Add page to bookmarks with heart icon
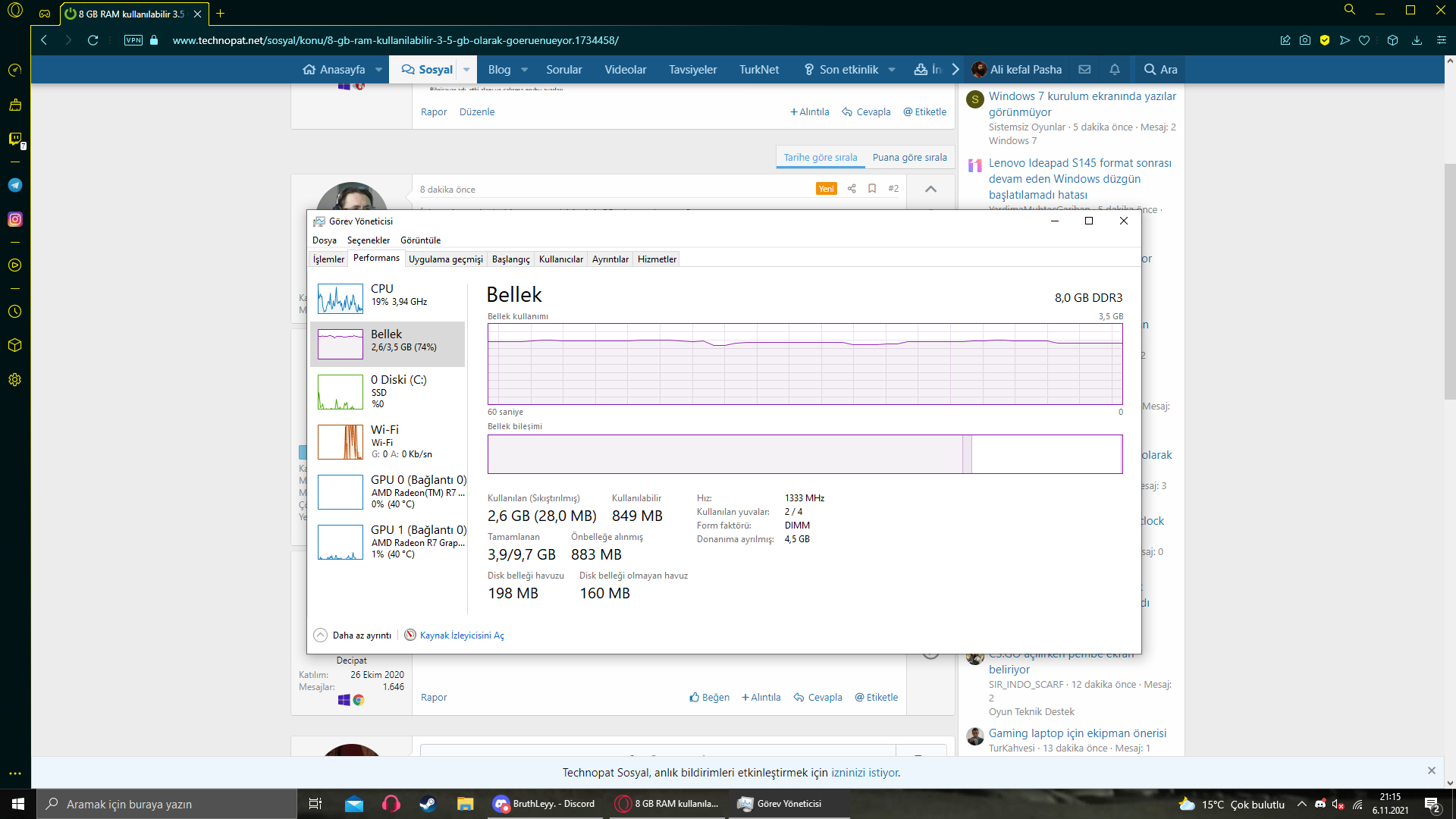The image size is (1456, 819). (x=1364, y=40)
